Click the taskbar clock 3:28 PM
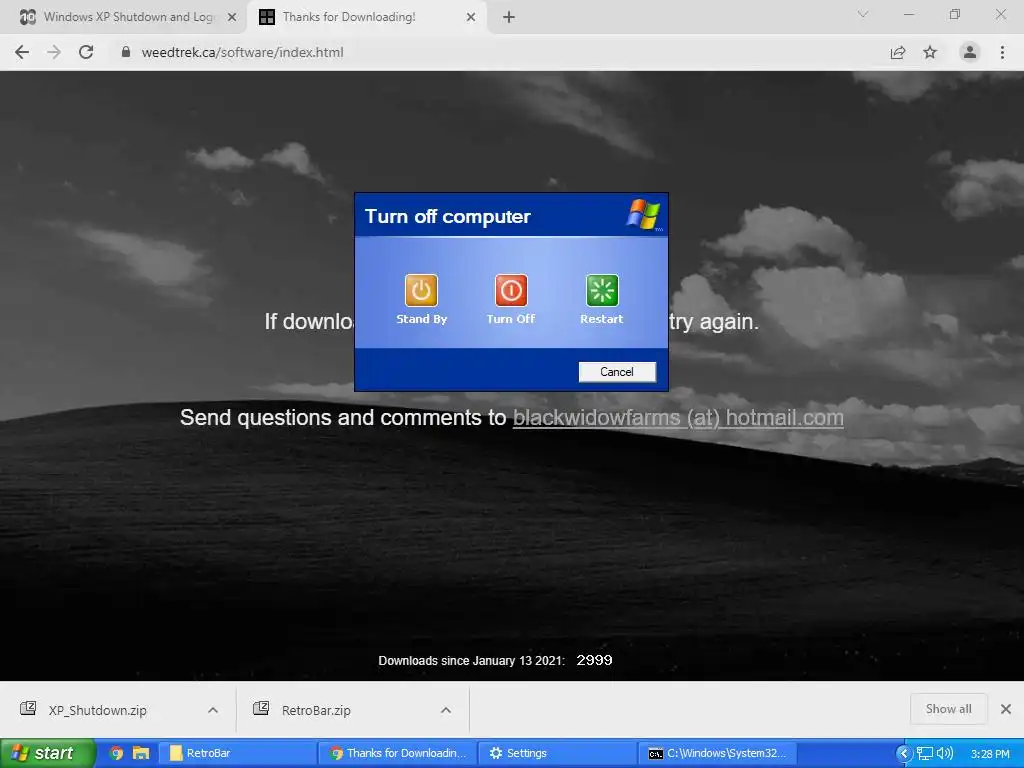Image resolution: width=1024 pixels, height=768 pixels. coord(990,754)
